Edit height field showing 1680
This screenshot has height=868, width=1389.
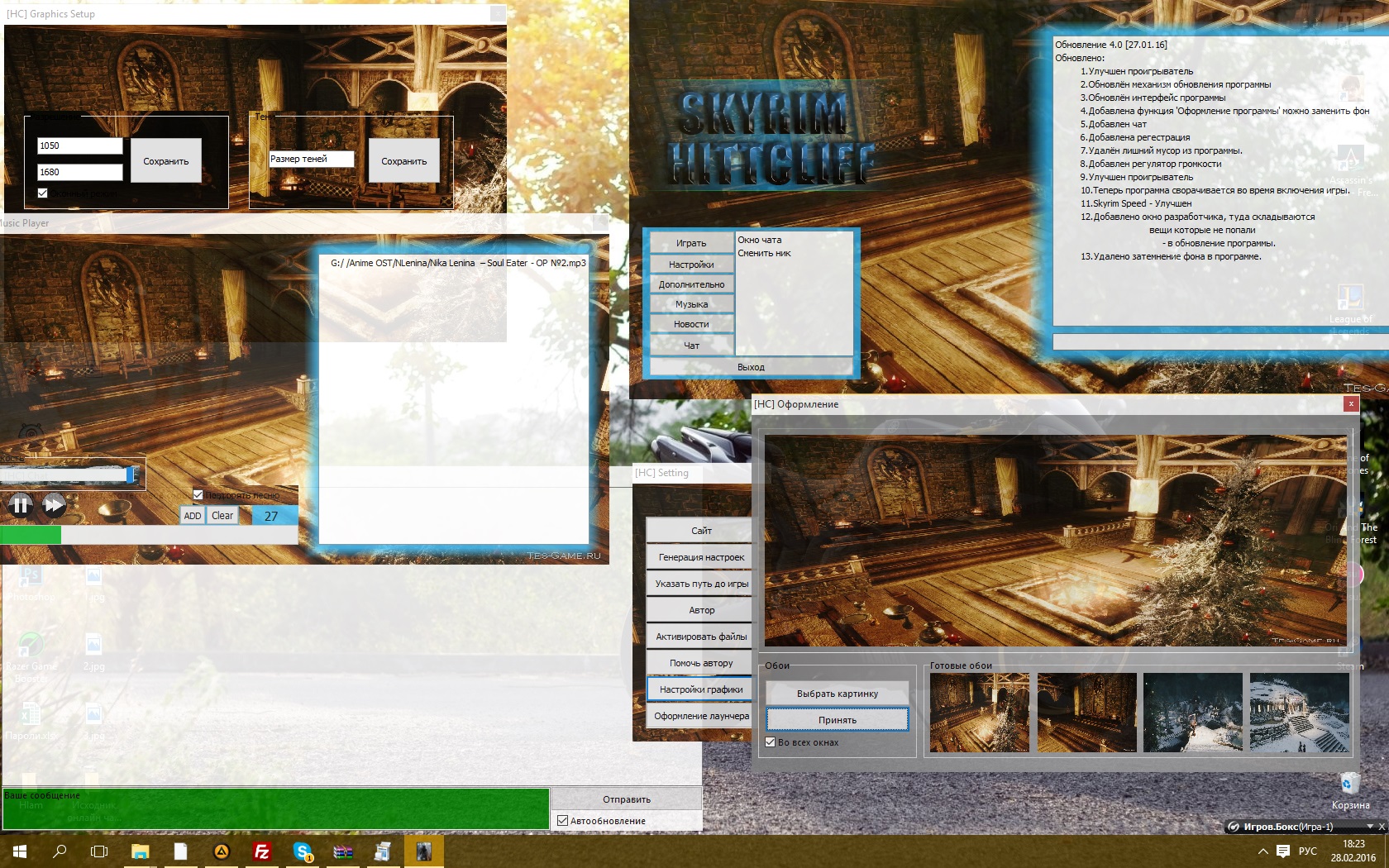pyautogui.click(x=80, y=172)
